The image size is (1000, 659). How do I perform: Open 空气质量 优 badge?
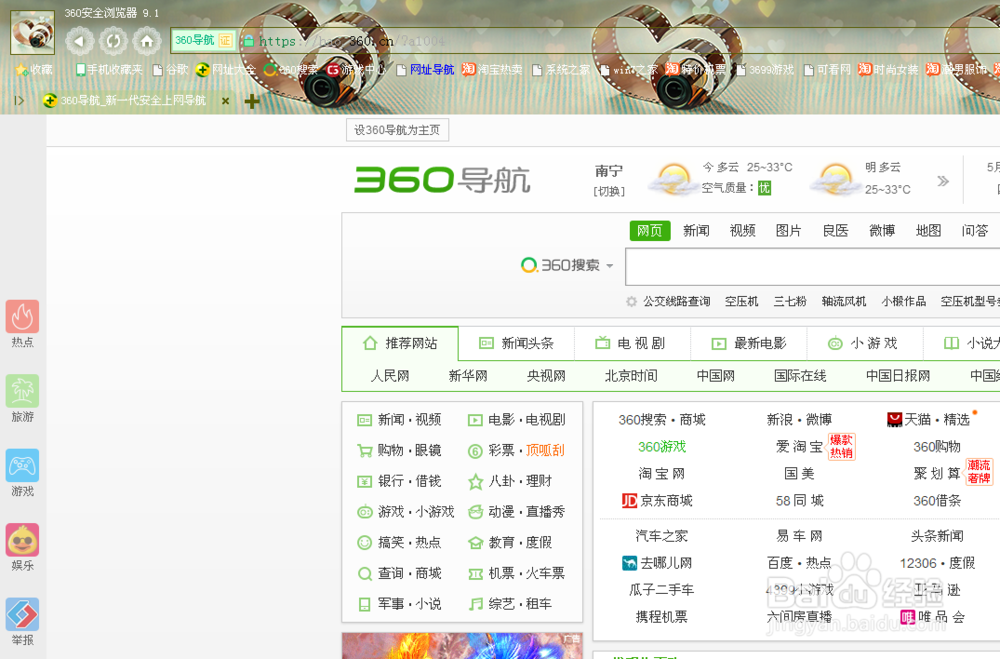(x=764, y=188)
